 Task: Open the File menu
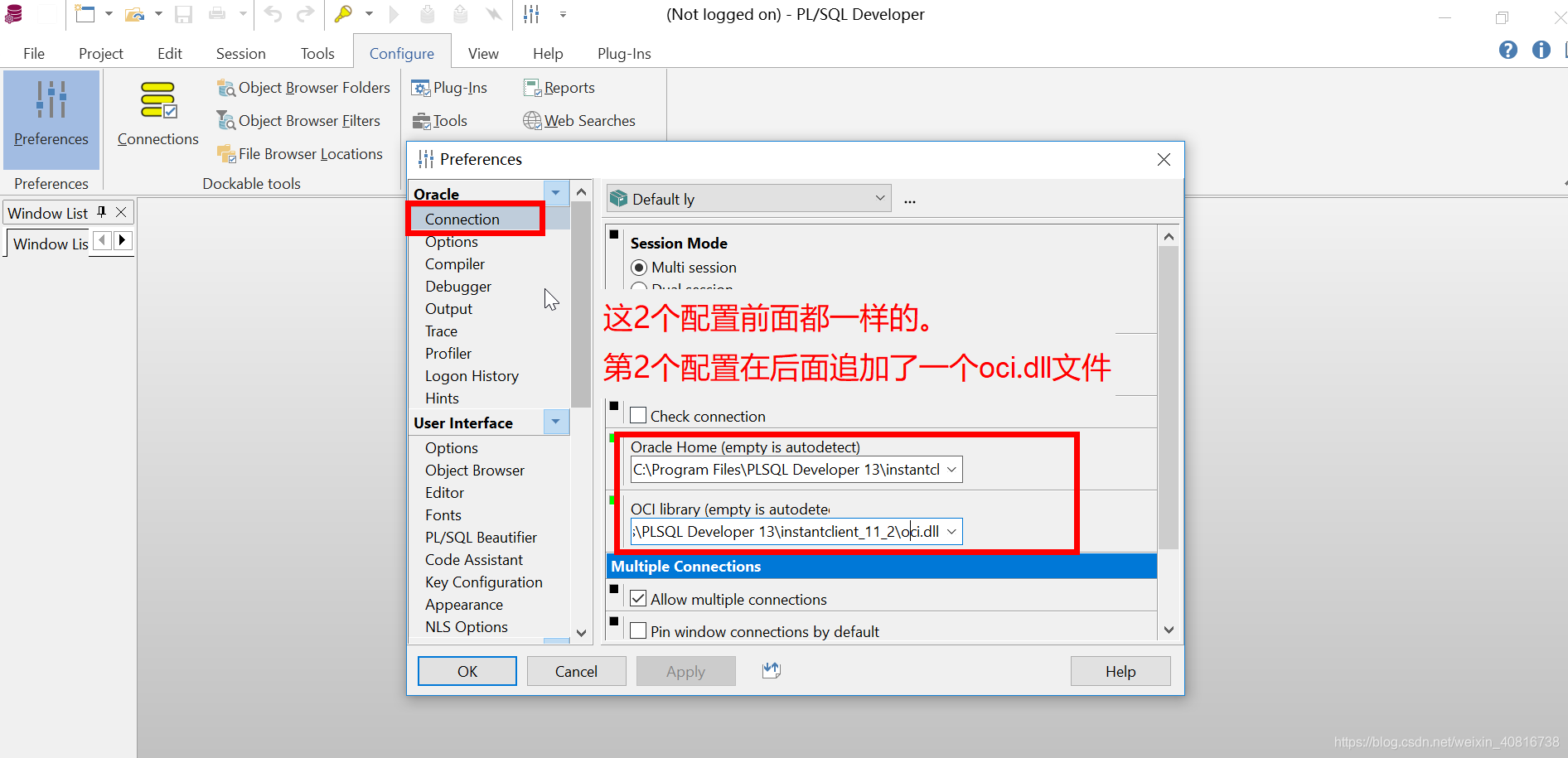click(x=34, y=53)
